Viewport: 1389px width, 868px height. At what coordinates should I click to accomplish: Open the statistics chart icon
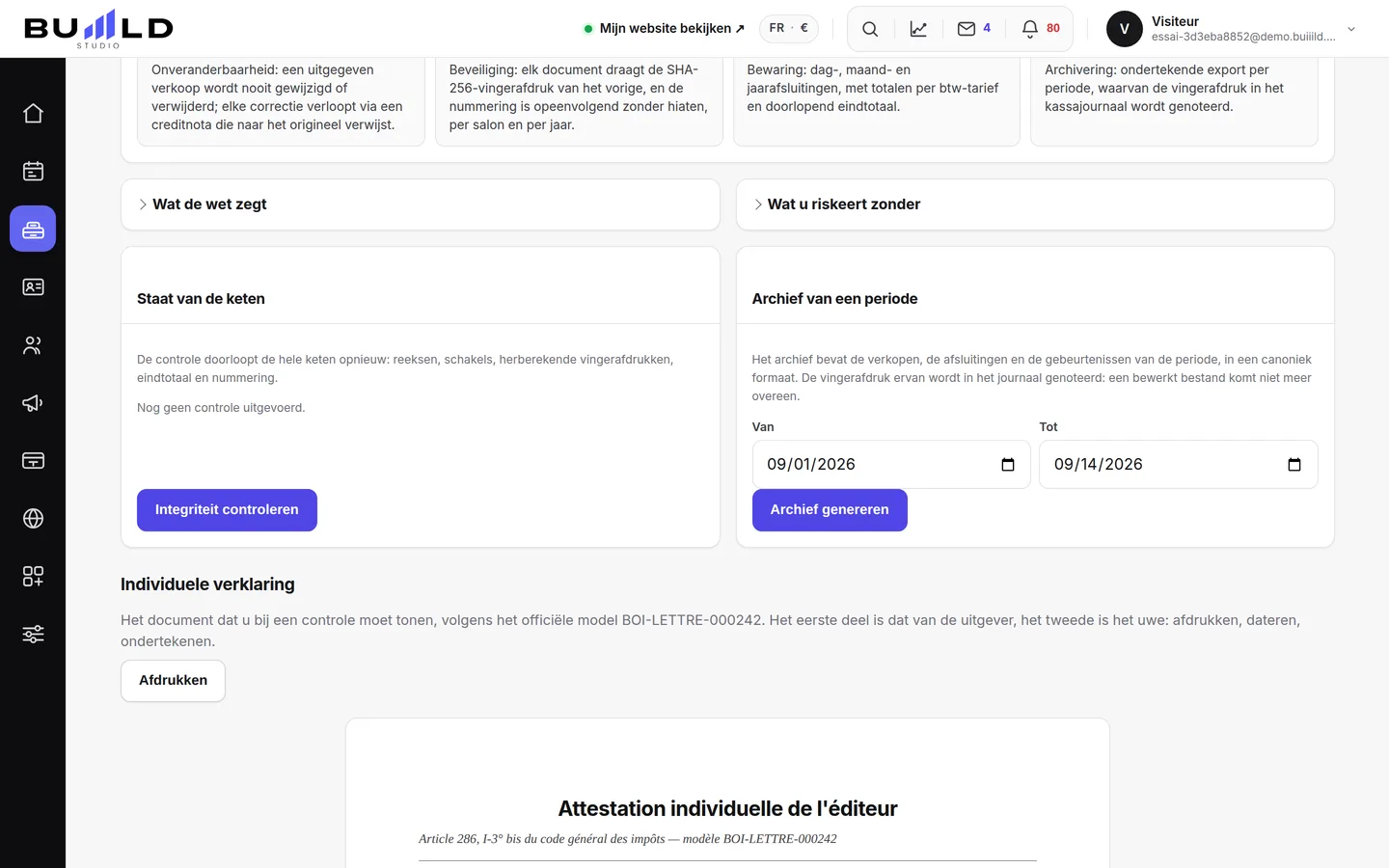click(x=918, y=29)
